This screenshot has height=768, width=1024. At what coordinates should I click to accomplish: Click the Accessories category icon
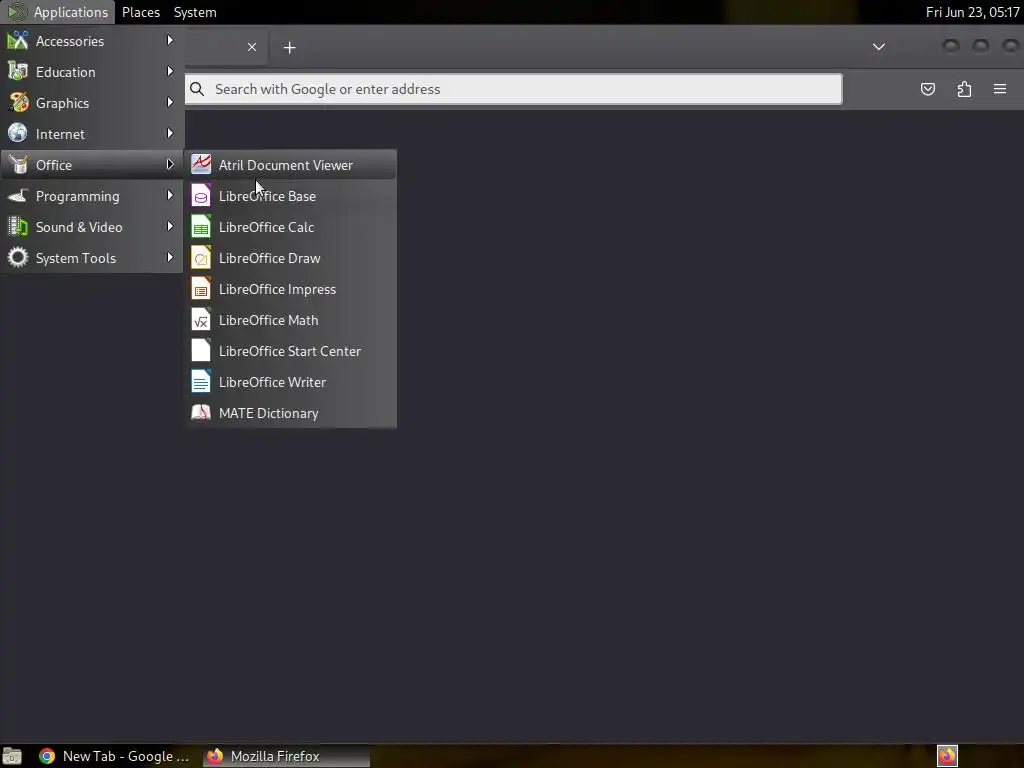(18, 40)
